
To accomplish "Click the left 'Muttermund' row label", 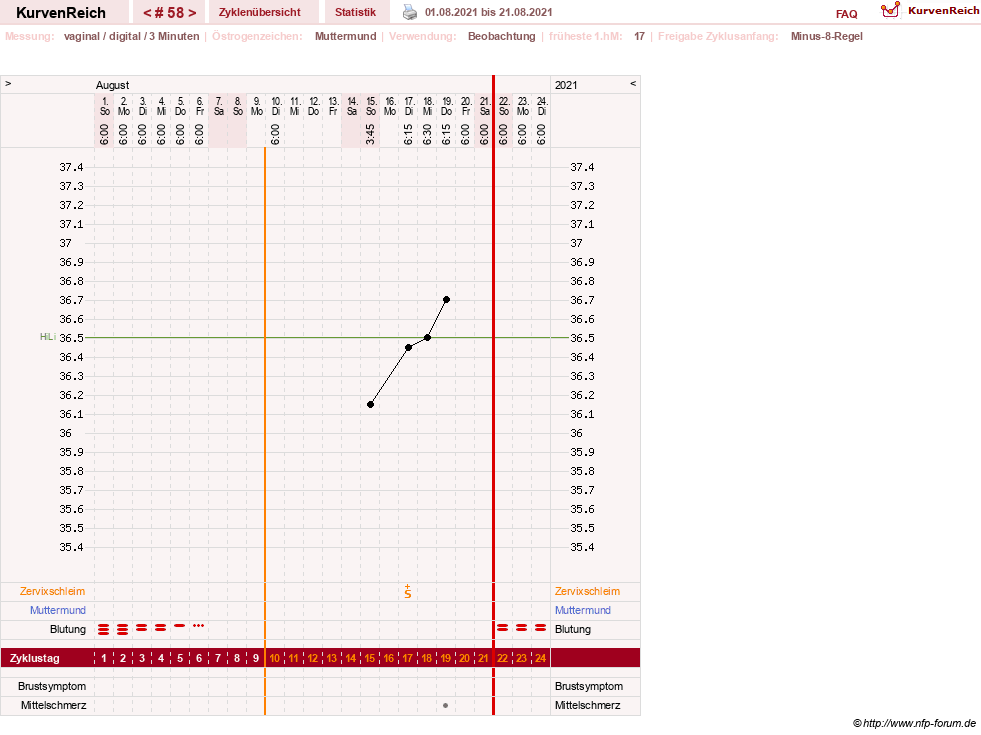I will click(58, 610).
